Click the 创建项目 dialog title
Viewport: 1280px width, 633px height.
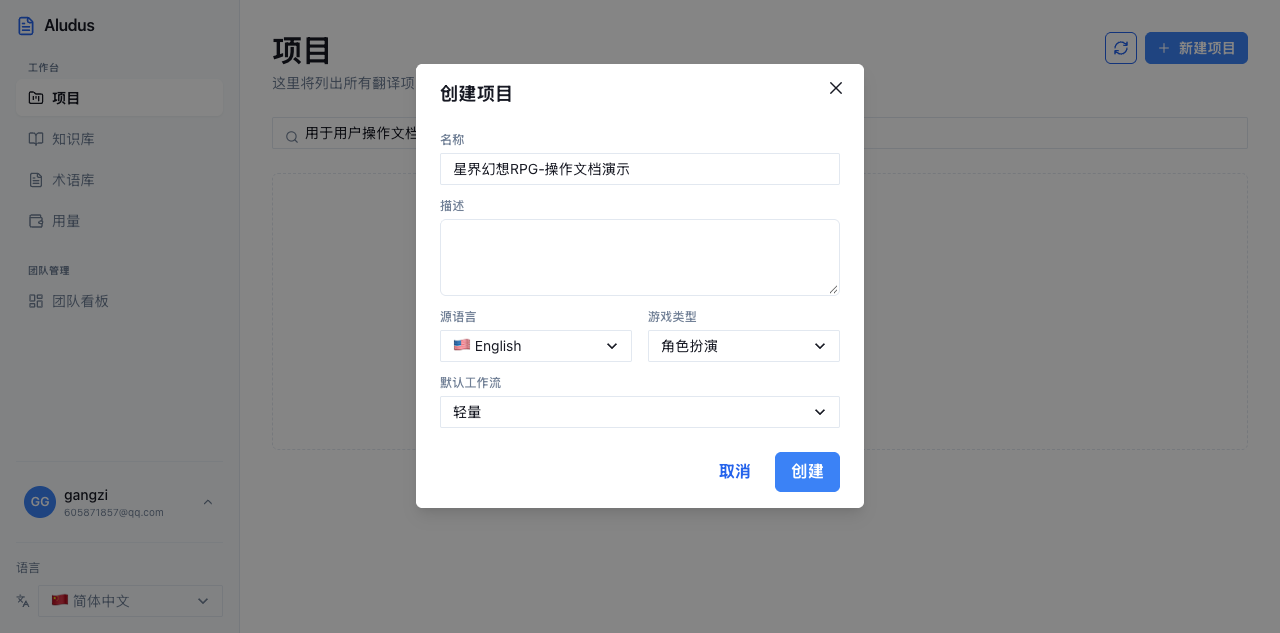(x=477, y=94)
